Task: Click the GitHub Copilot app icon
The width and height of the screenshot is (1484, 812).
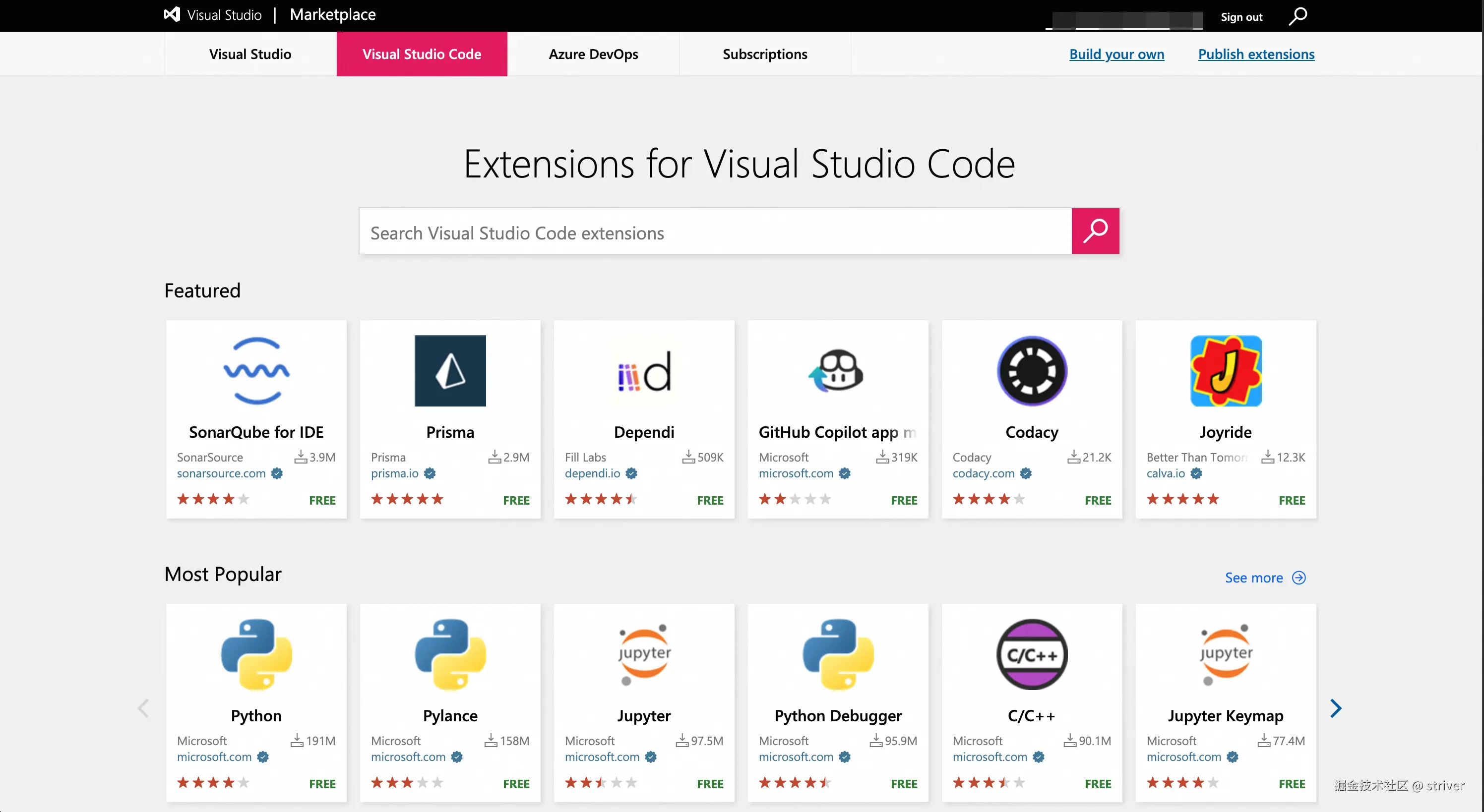Action: [x=838, y=371]
